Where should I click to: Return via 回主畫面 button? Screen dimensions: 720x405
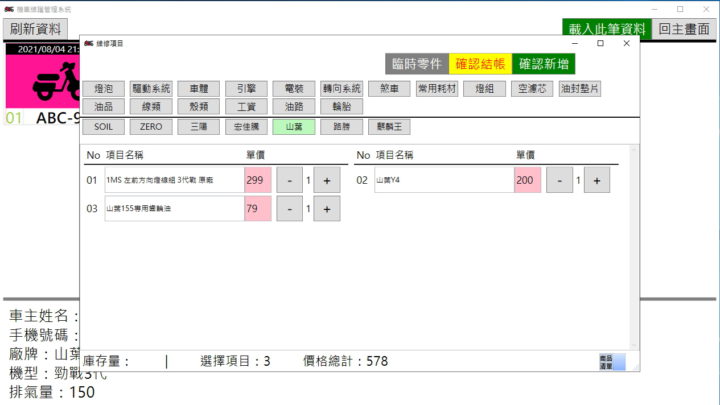pos(685,29)
